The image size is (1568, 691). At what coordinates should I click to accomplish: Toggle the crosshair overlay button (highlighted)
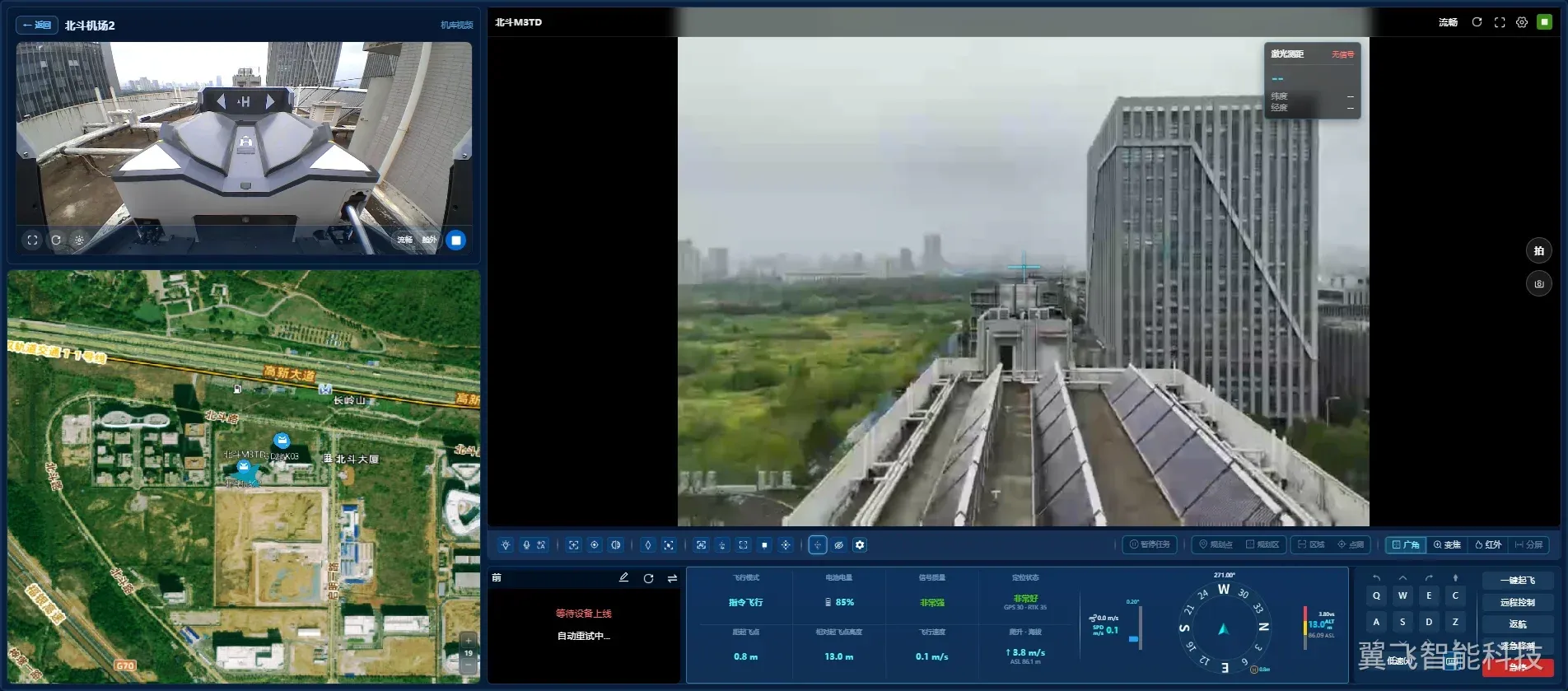[818, 545]
